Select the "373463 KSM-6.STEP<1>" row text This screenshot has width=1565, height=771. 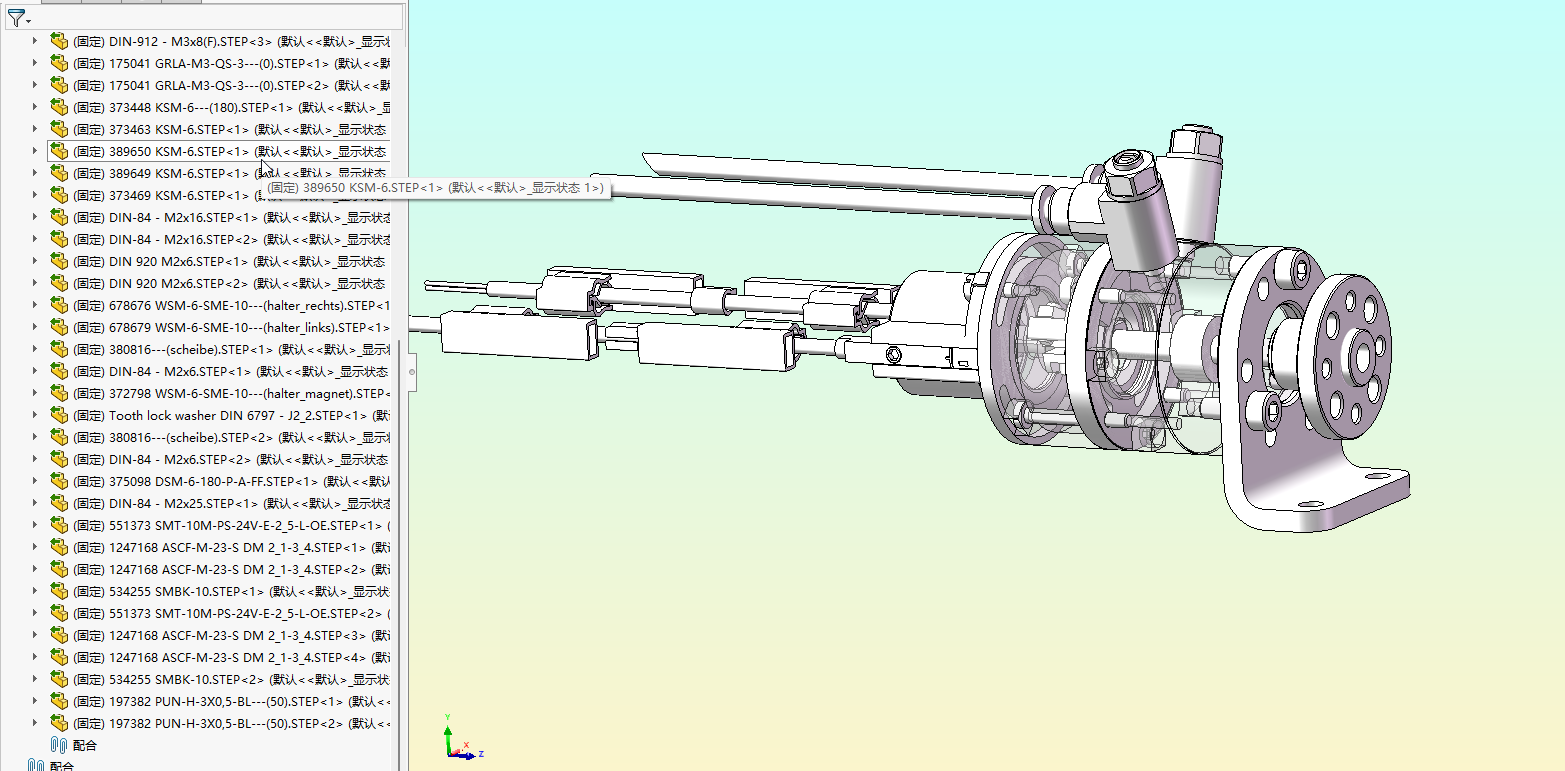[229, 129]
